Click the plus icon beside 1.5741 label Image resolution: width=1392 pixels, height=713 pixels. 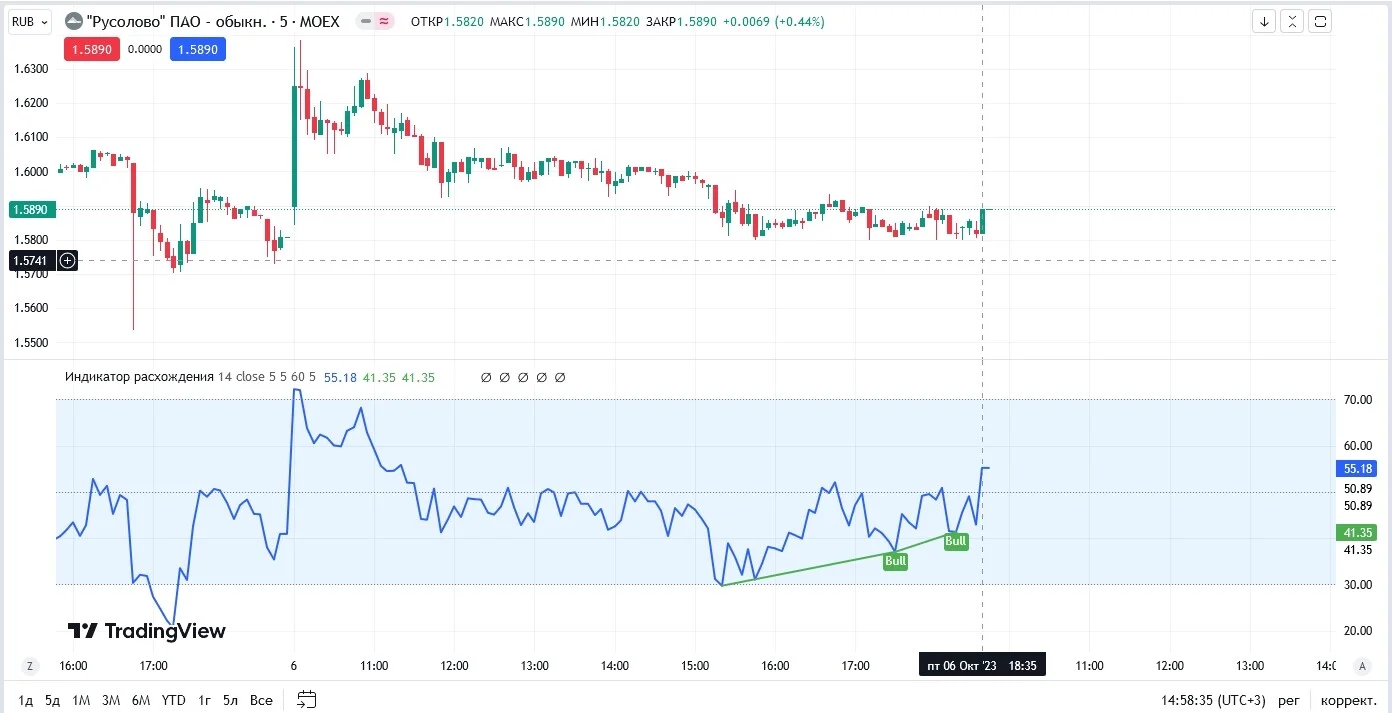tap(67, 260)
